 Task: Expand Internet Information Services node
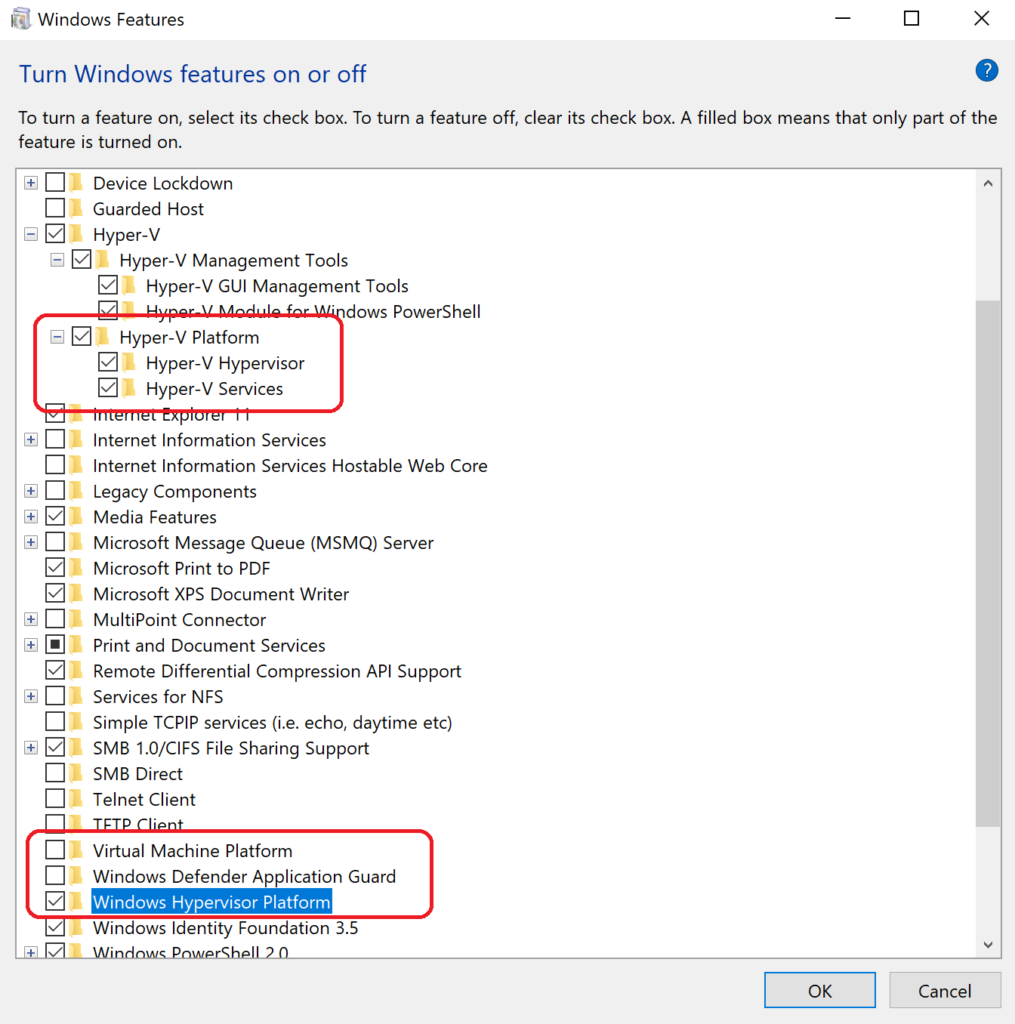click(31, 439)
